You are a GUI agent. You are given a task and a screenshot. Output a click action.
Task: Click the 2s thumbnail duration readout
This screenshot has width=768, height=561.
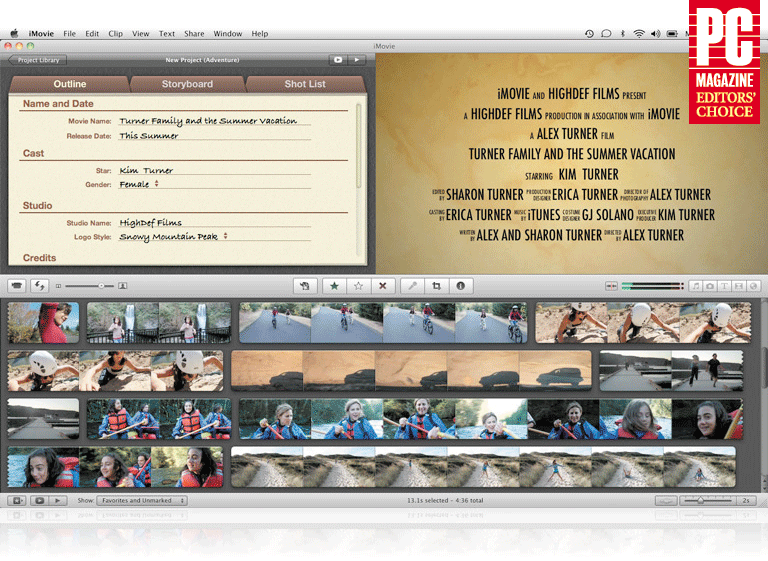pyautogui.click(x=746, y=501)
